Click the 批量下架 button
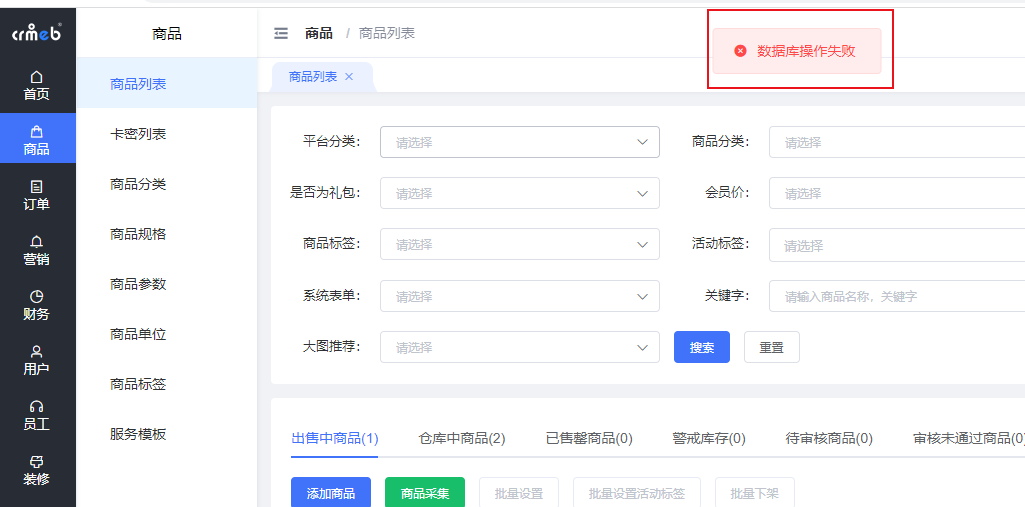 [x=755, y=493]
